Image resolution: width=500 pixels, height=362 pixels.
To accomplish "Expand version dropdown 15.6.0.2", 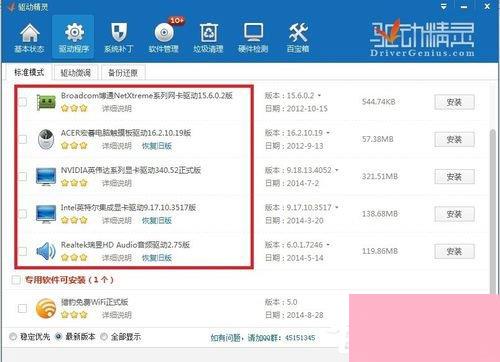I will [319, 96].
